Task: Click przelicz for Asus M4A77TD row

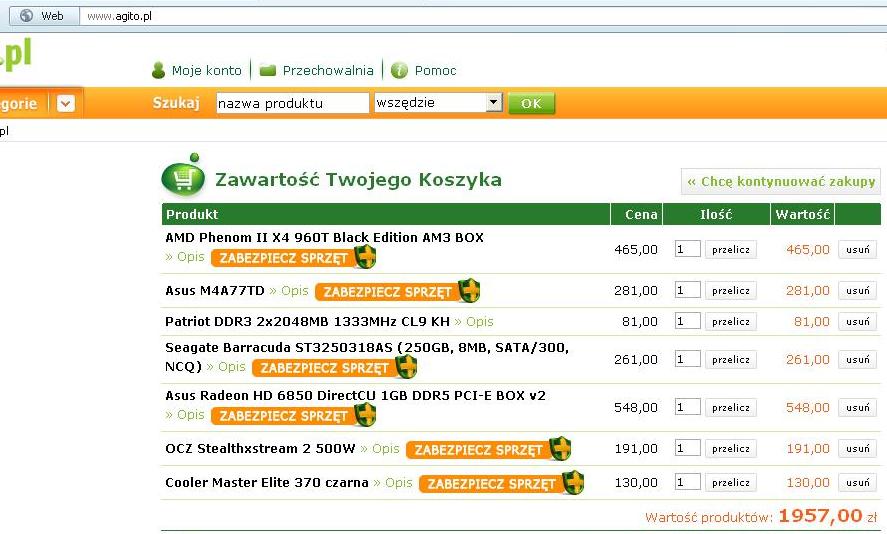Action: 731,290
